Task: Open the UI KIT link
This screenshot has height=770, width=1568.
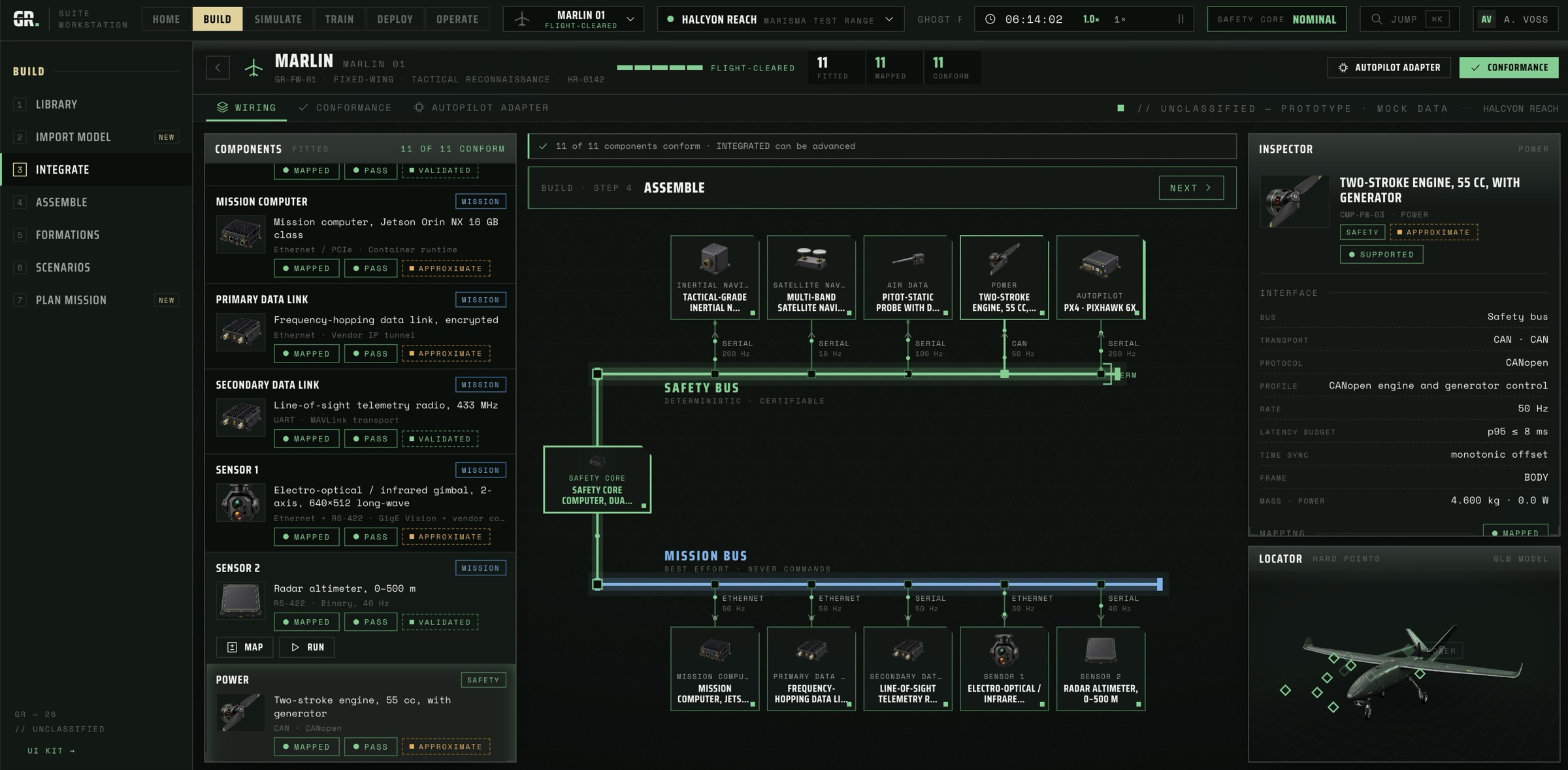Action: pyautogui.click(x=51, y=751)
